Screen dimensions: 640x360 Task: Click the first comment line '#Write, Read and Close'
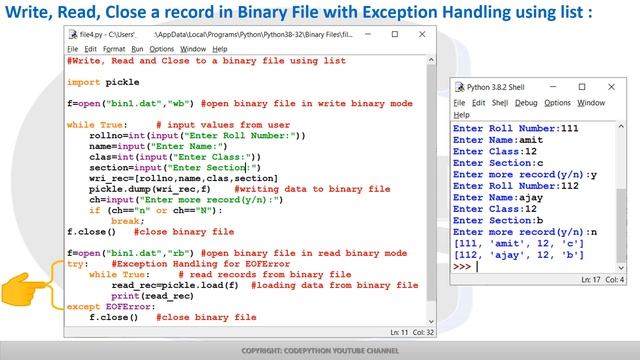point(207,61)
